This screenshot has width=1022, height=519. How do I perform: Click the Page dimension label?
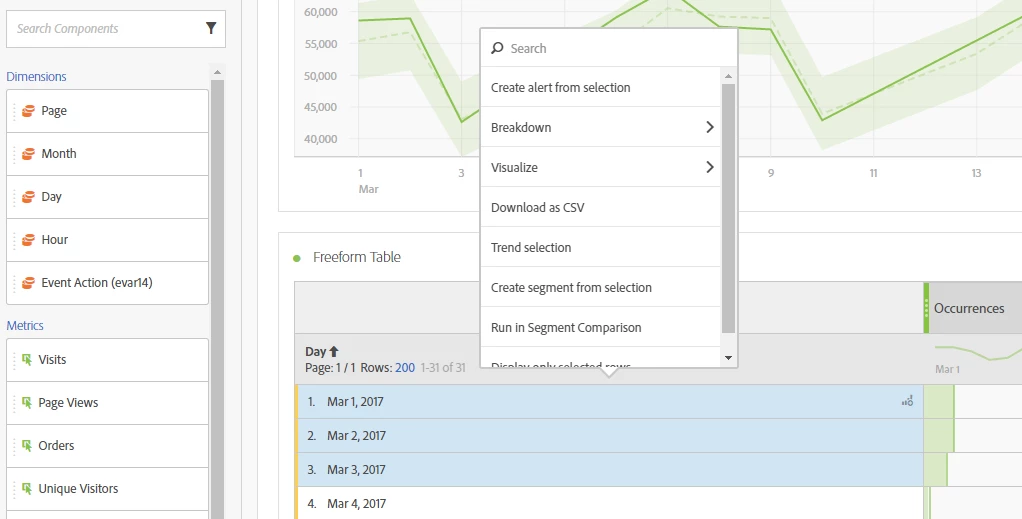54,111
